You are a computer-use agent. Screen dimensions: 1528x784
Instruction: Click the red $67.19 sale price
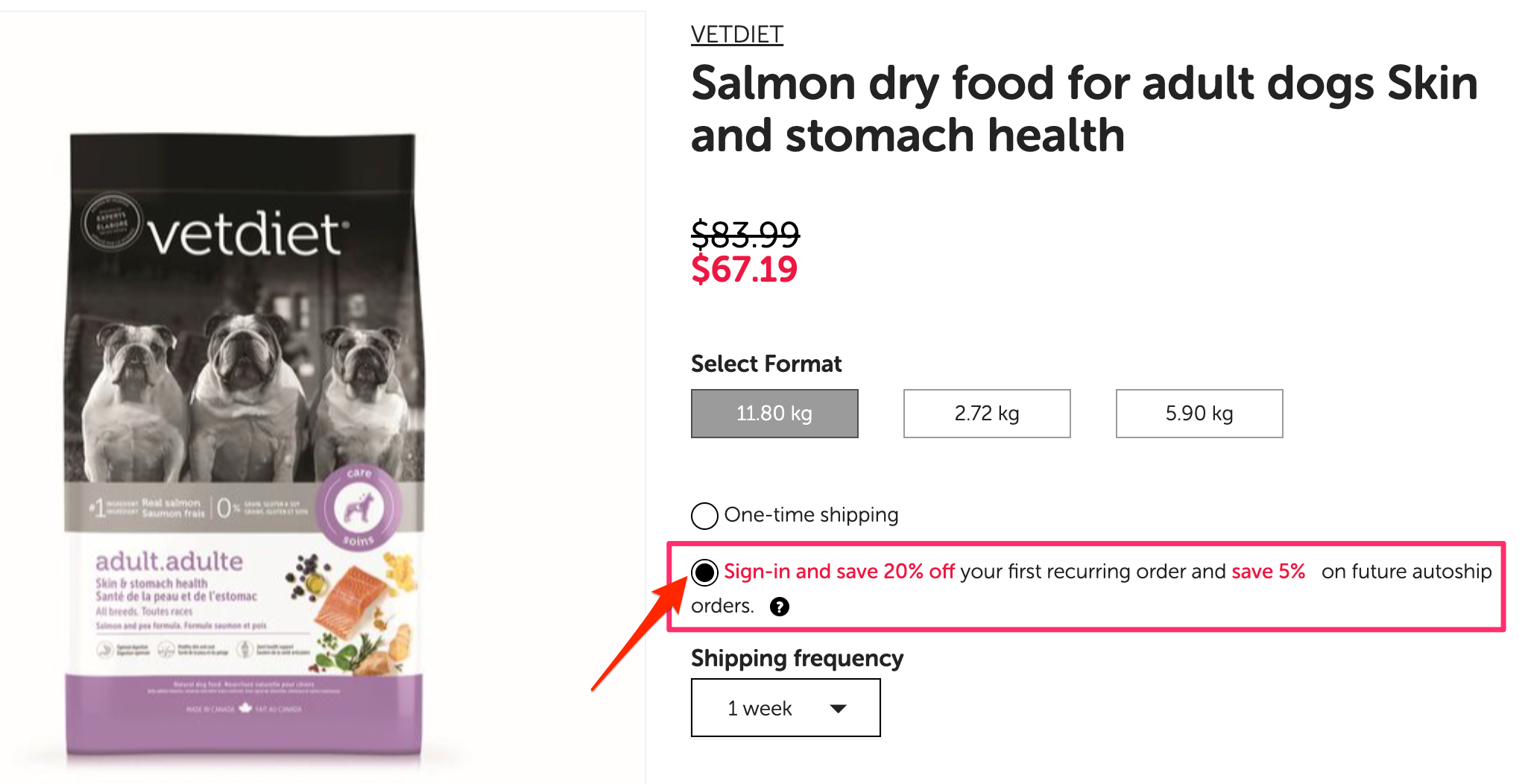pos(744,270)
